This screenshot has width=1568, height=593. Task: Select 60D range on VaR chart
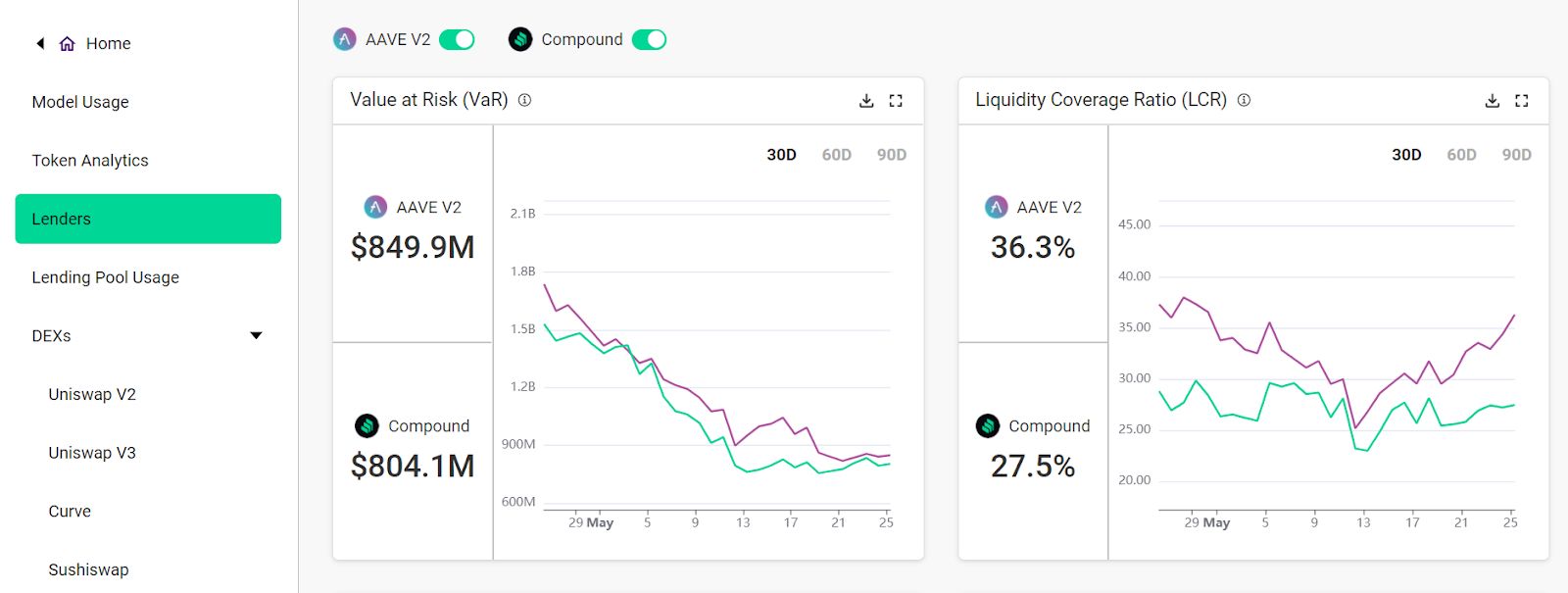(x=836, y=155)
